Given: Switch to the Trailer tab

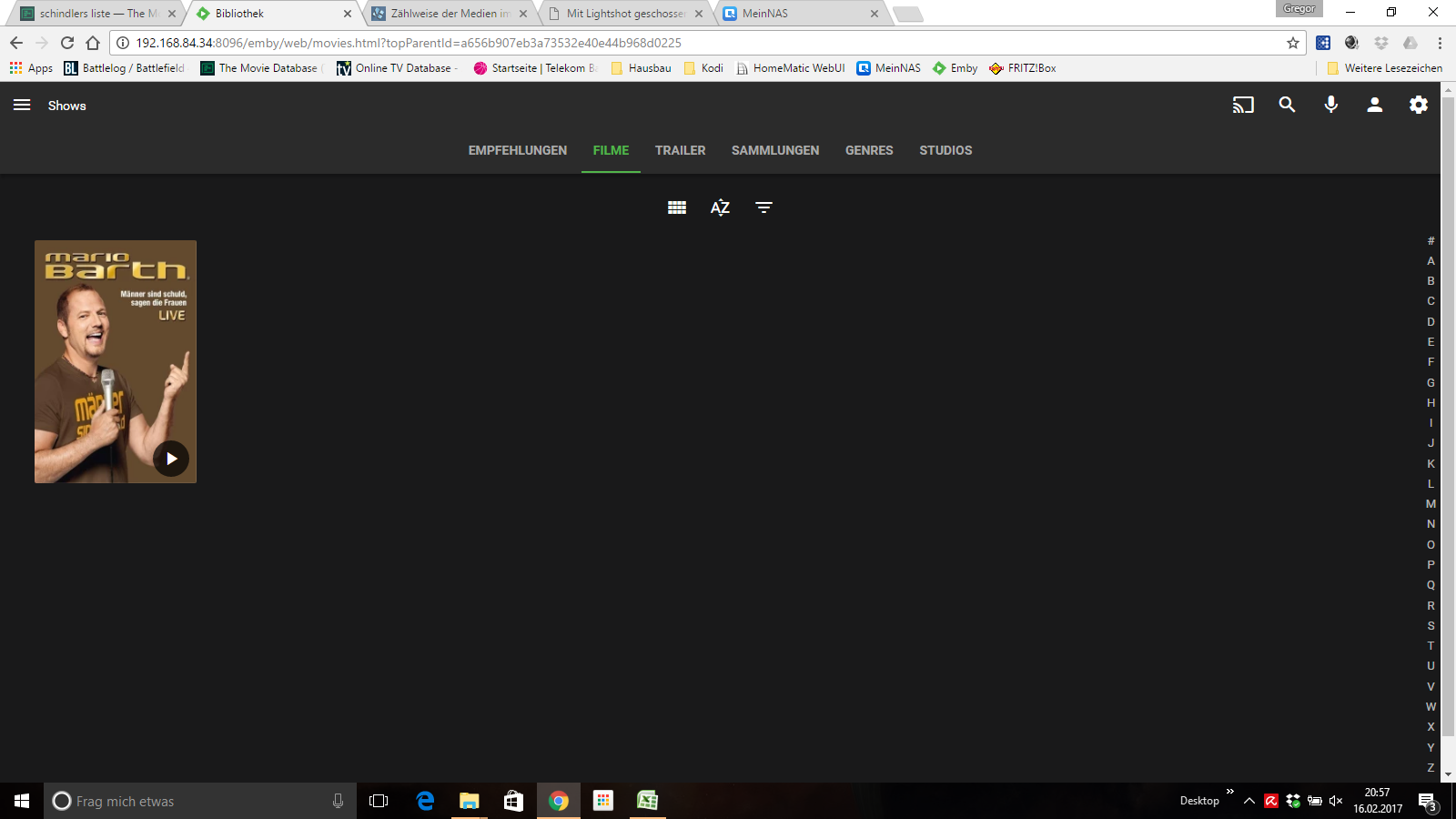Looking at the screenshot, I should 681,150.
